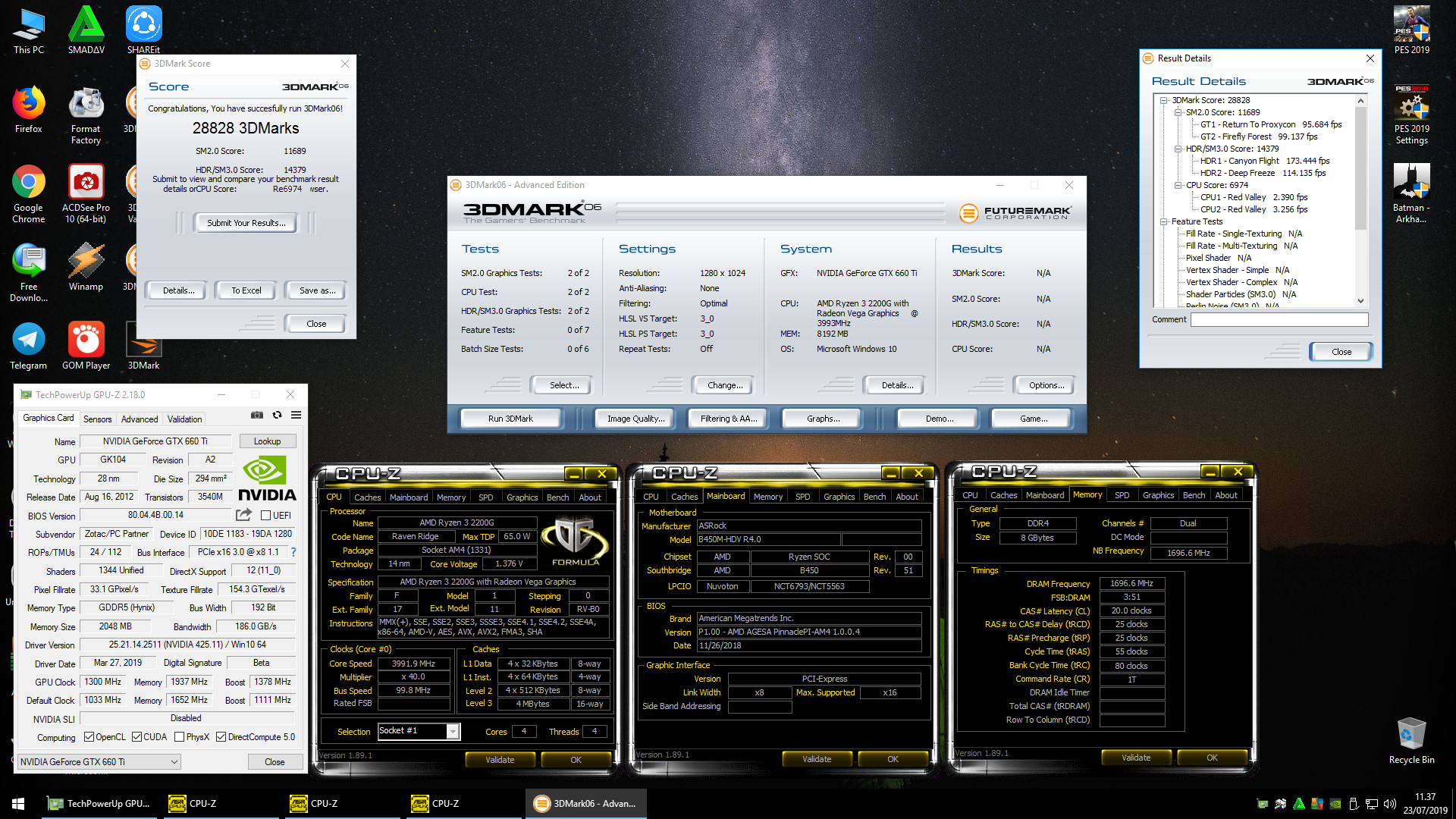Image resolution: width=1456 pixels, height=819 pixels.
Task: Click the Save as button in 3DMark Score
Action: 317,290
